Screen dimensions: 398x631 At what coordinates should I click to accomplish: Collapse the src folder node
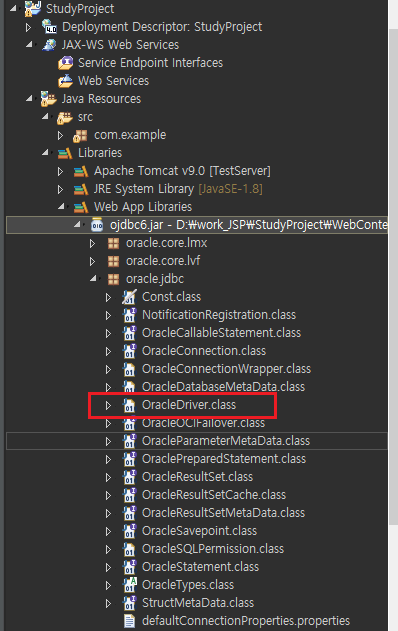[45, 116]
